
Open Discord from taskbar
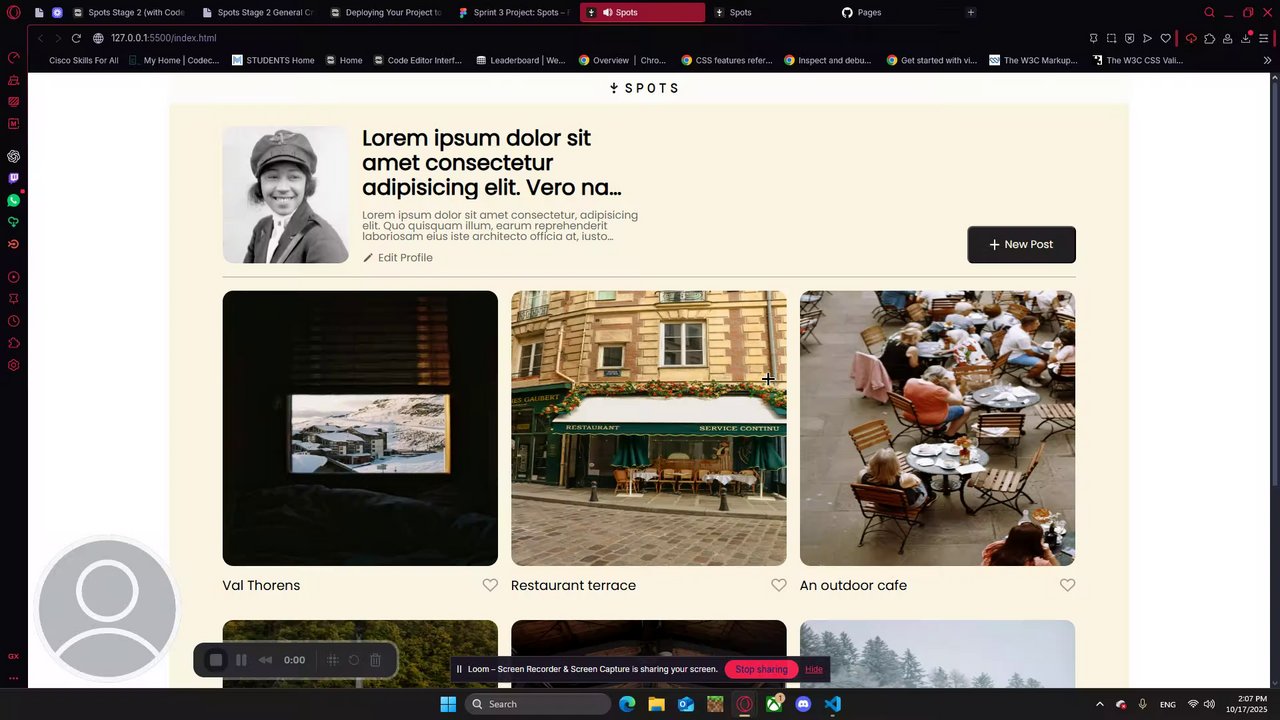803,704
